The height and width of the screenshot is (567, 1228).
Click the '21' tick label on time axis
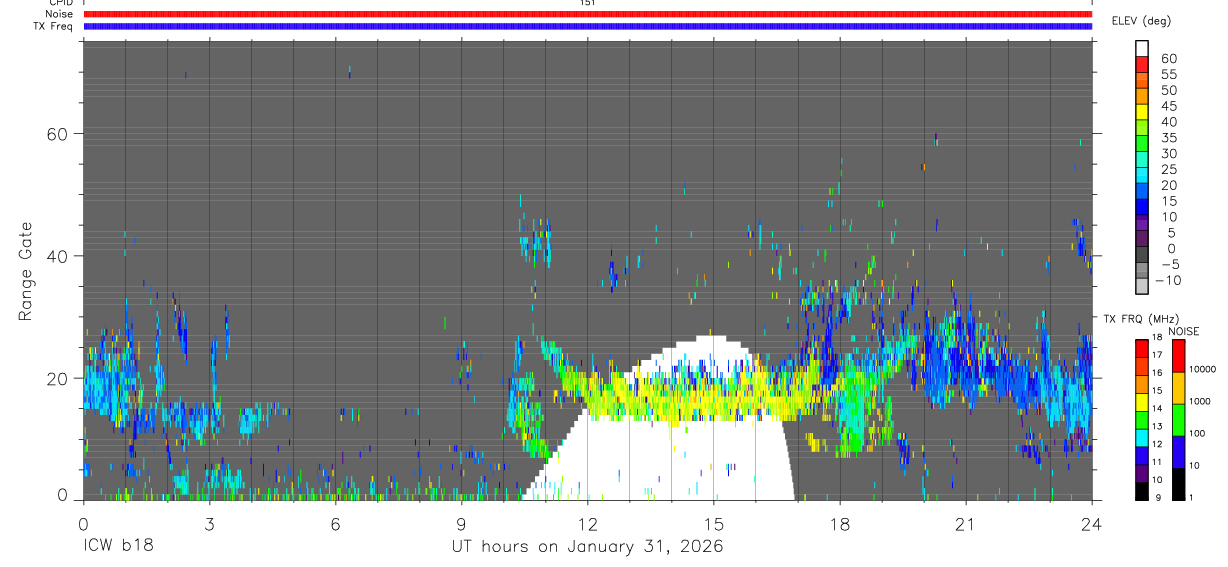click(x=965, y=524)
